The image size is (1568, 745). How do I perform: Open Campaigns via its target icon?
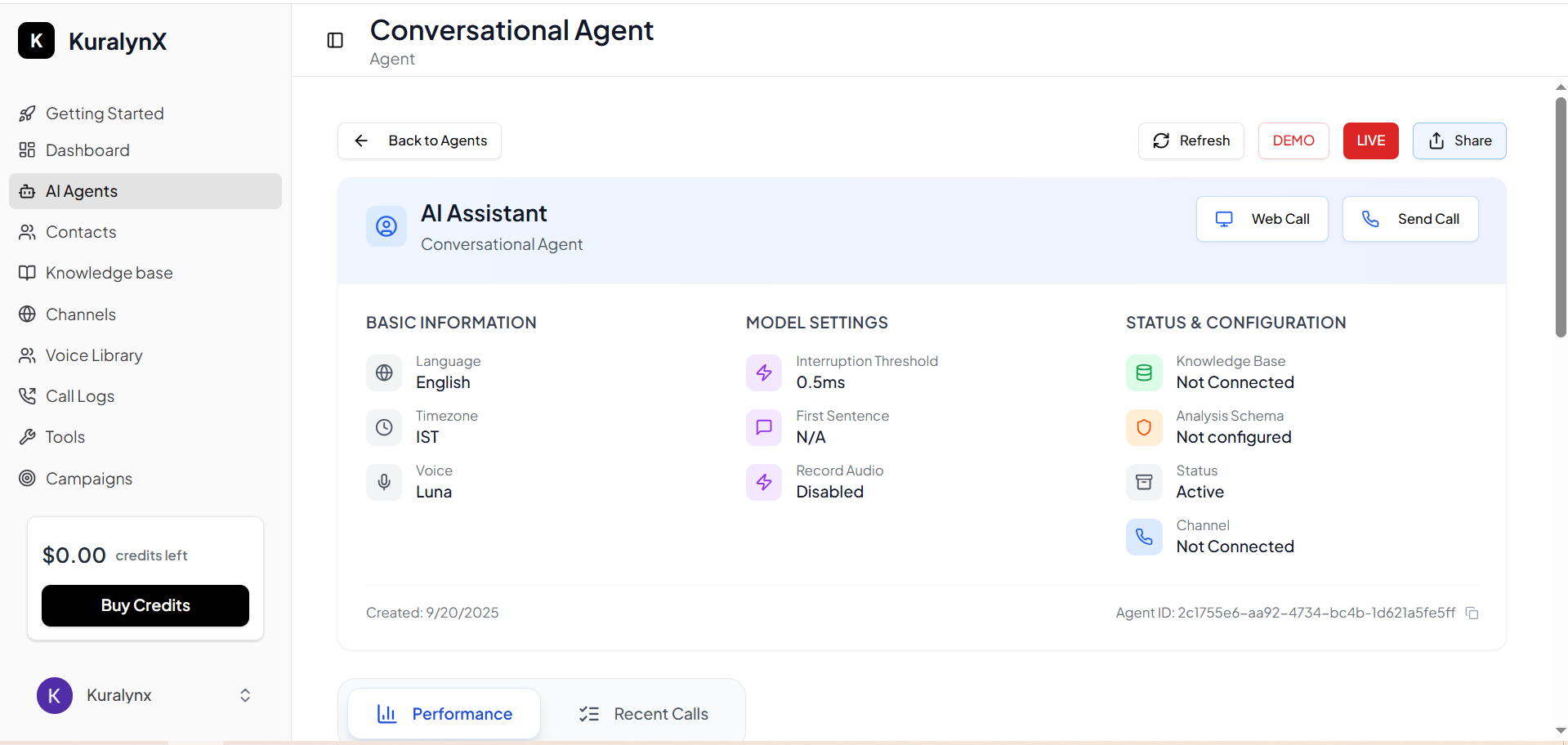27,479
